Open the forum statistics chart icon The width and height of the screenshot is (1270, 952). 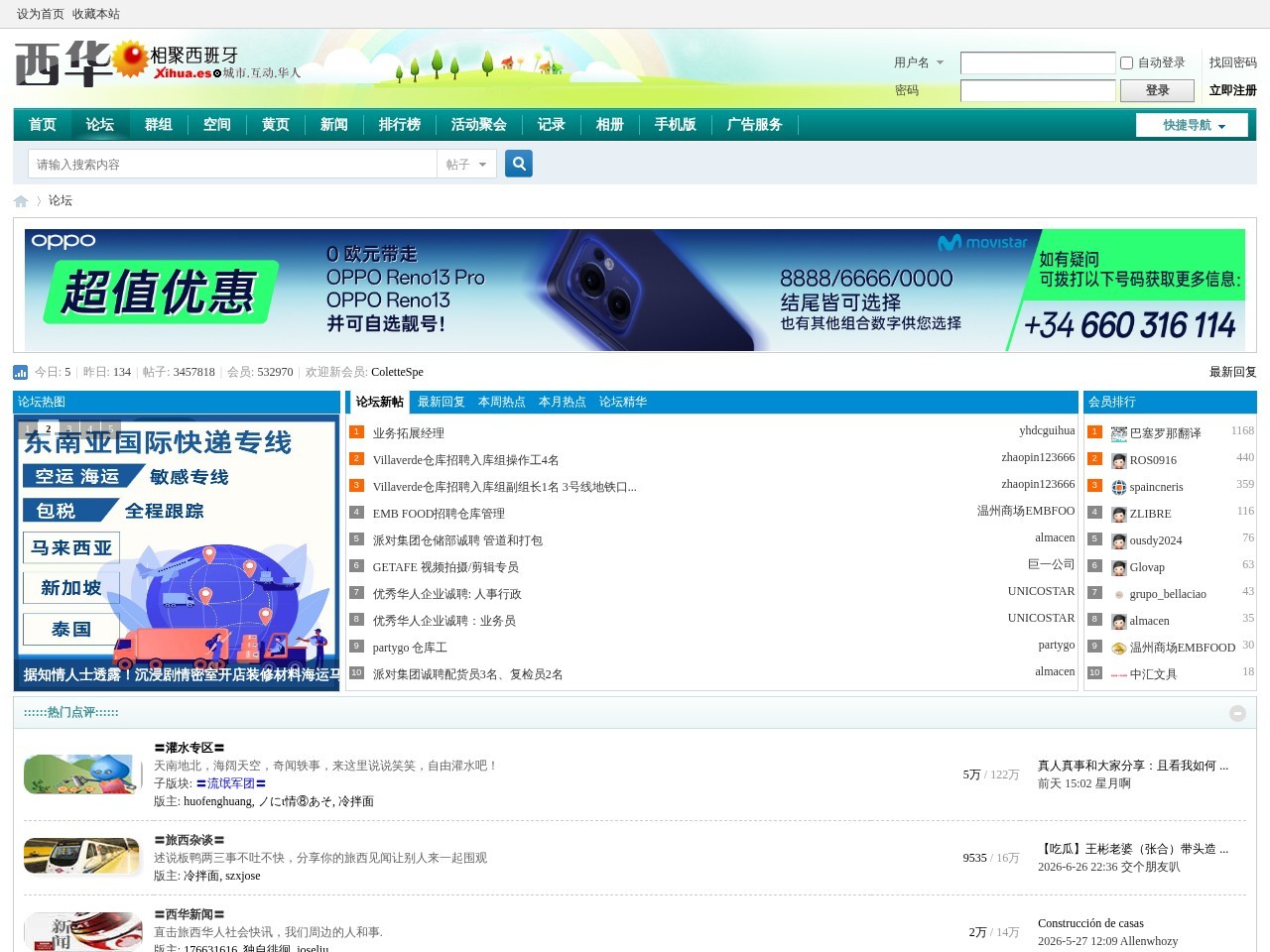20,372
